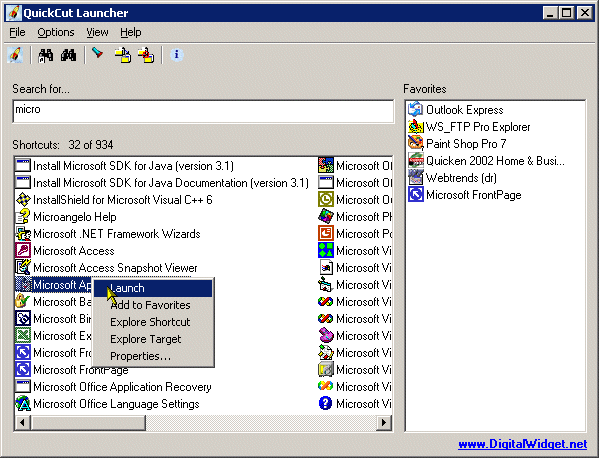Open the blue info About icon

coord(176,55)
